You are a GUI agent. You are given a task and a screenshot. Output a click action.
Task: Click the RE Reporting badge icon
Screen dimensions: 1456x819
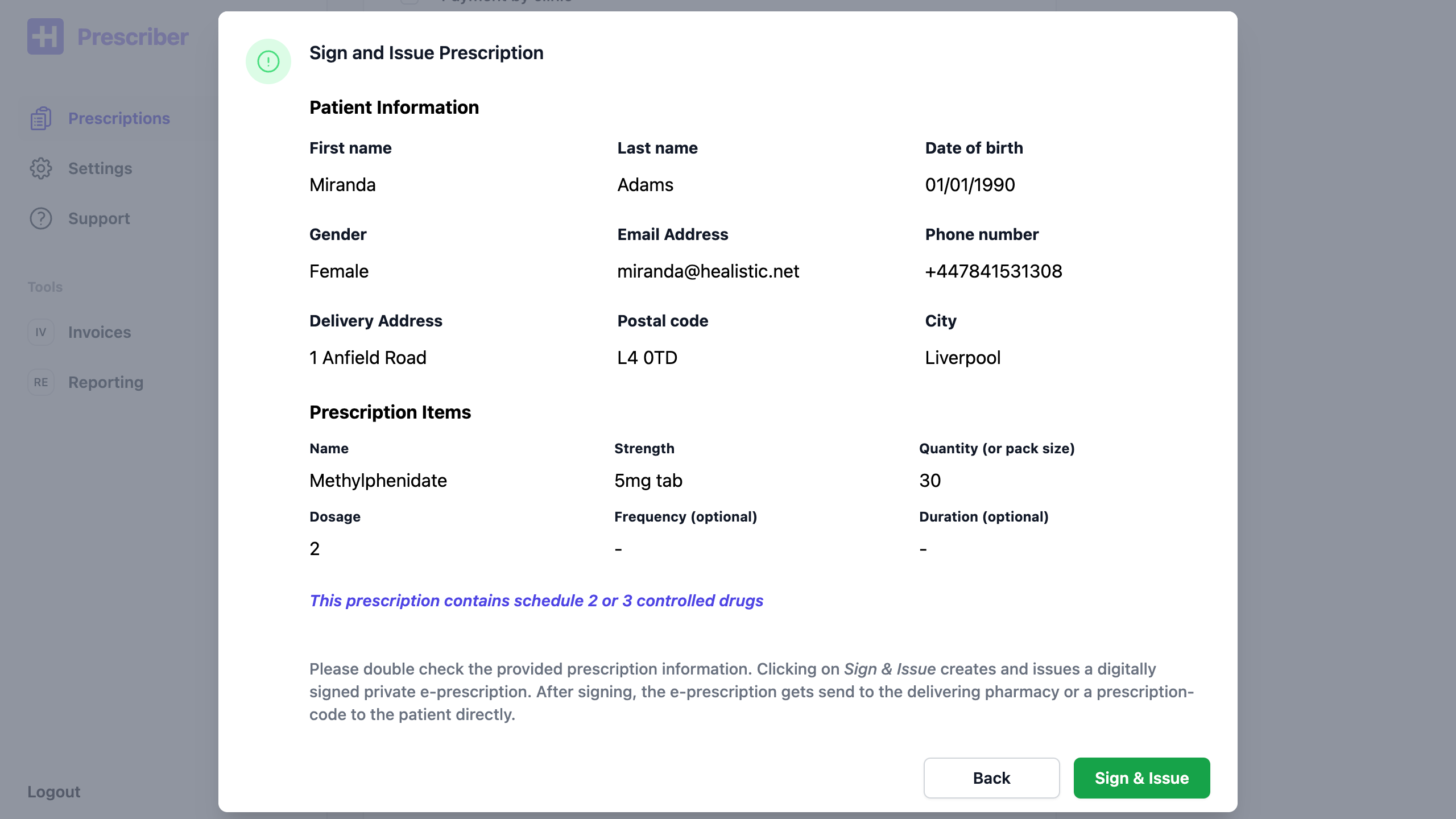pyautogui.click(x=41, y=382)
